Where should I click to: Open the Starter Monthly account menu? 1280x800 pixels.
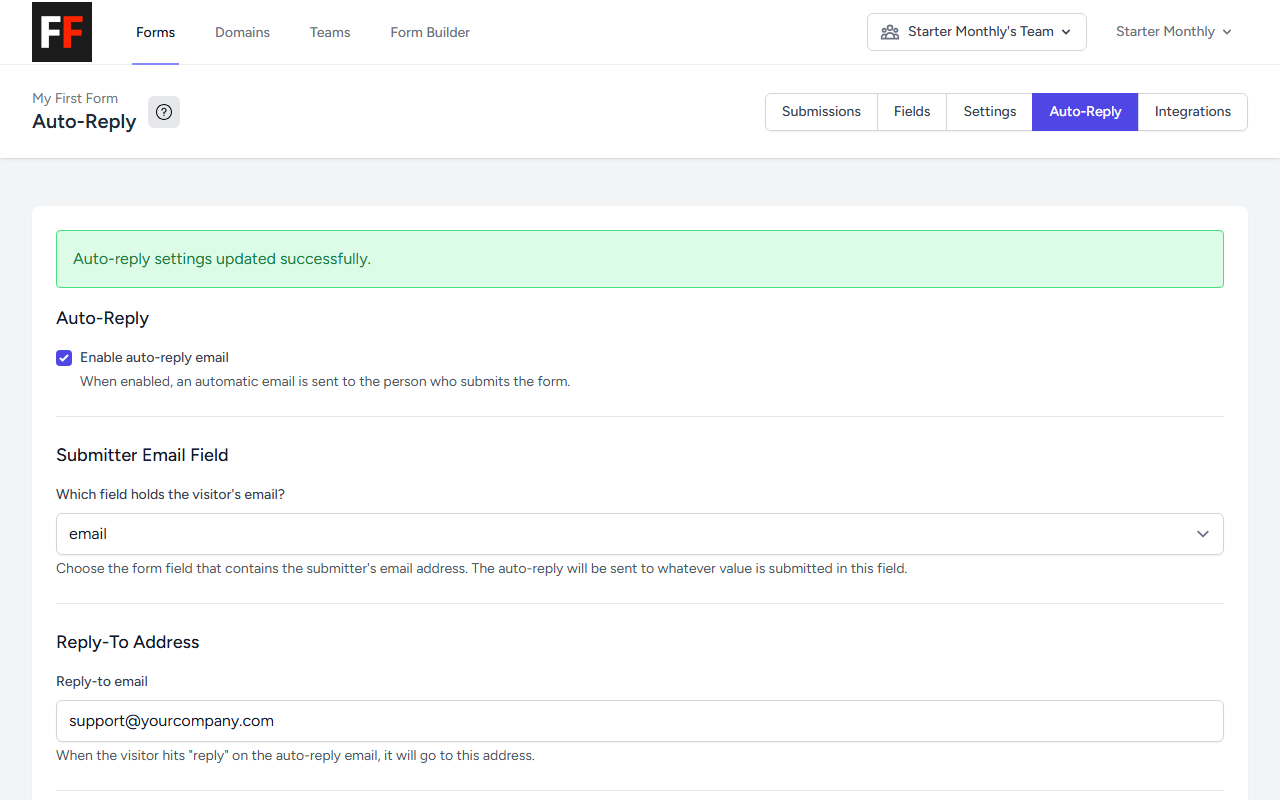[x=1173, y=32]
